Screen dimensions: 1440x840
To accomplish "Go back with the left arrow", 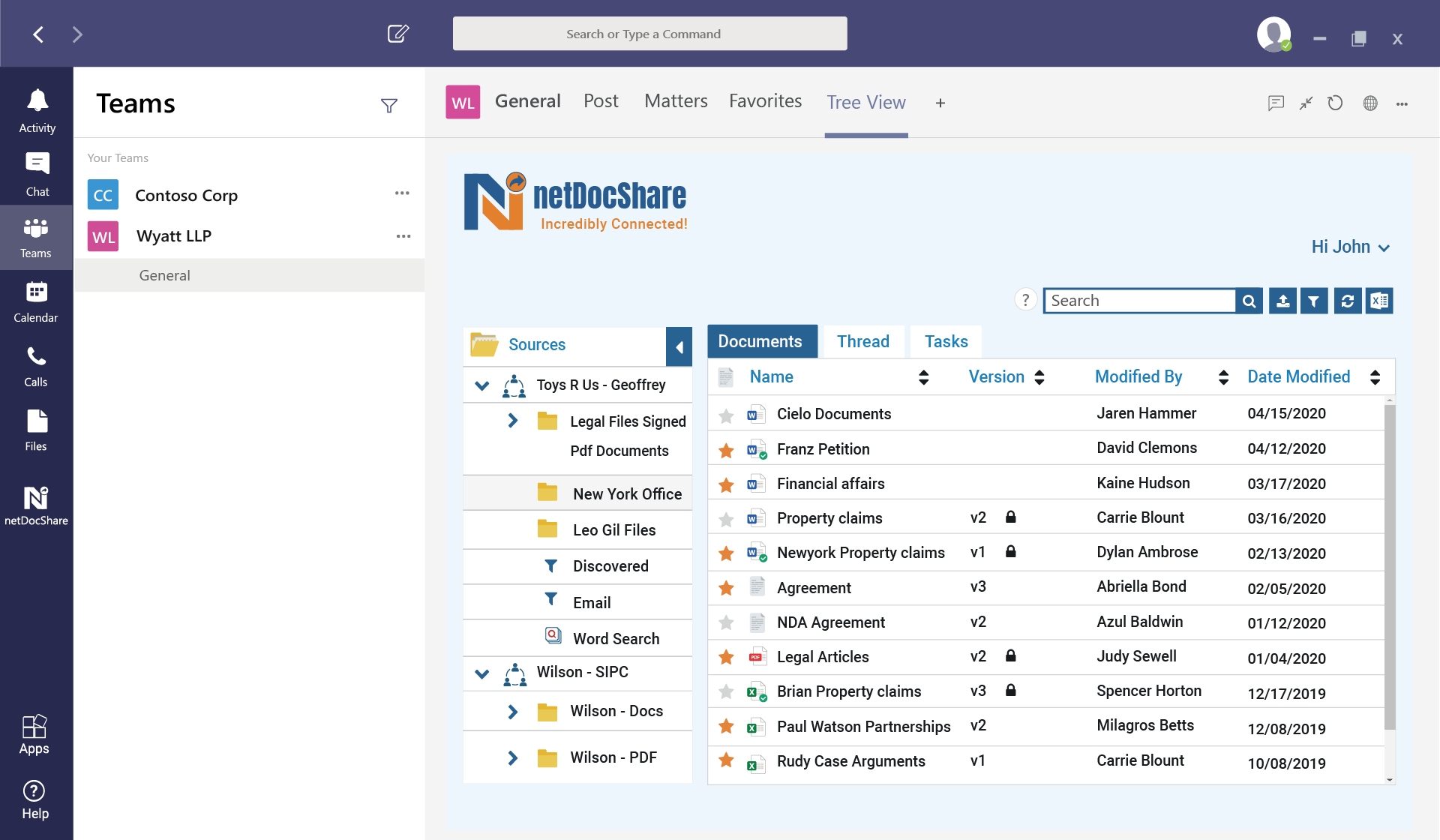I will pos(38,34).
